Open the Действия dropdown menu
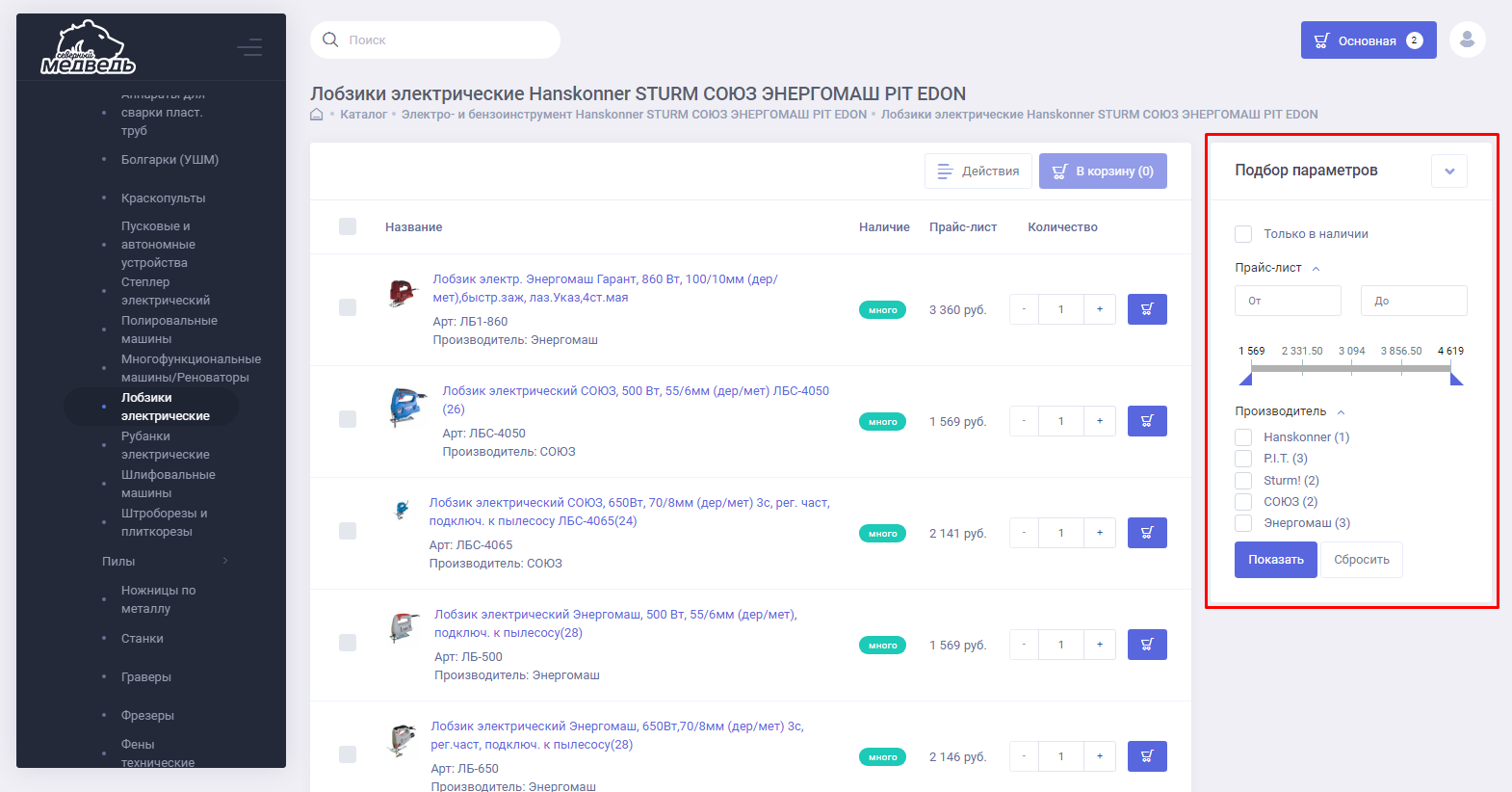The height and width of the screenshot is (792, 1512). point(978,171)
